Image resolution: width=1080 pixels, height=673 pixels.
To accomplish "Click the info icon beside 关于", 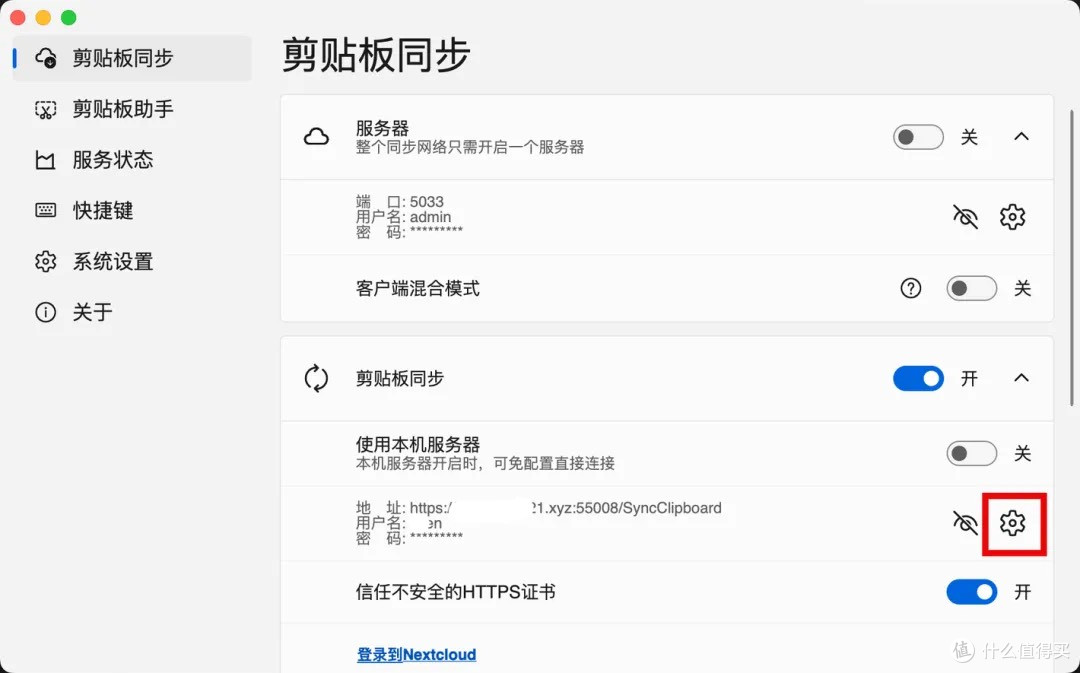I will (x=45, y=312).
